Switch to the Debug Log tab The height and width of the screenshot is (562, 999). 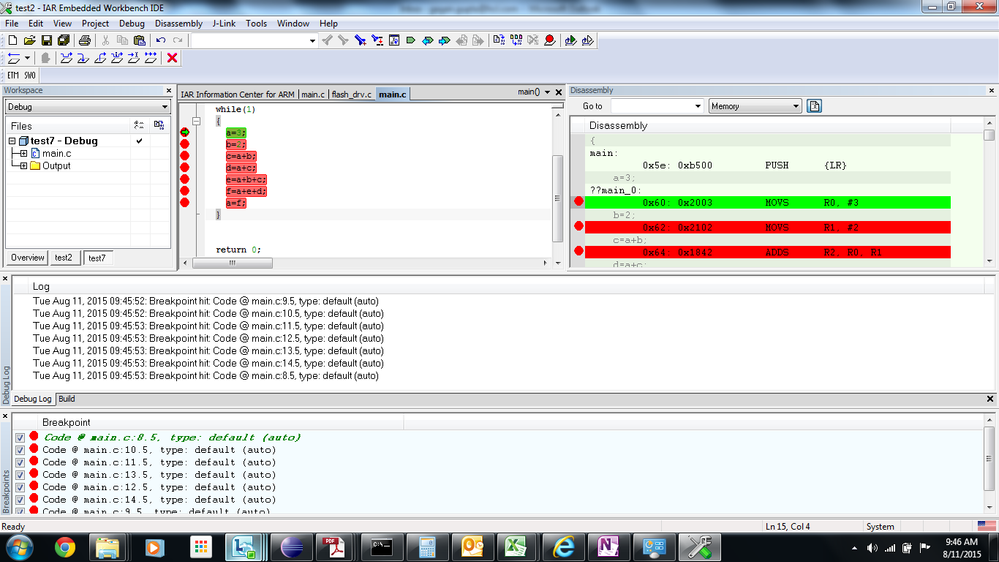(x=32, y=399)
